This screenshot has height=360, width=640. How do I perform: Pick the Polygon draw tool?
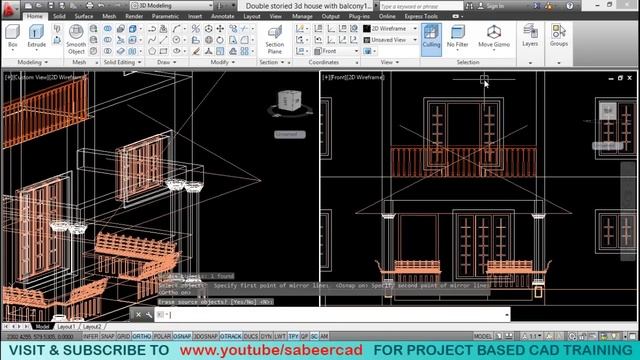point(152,51)
